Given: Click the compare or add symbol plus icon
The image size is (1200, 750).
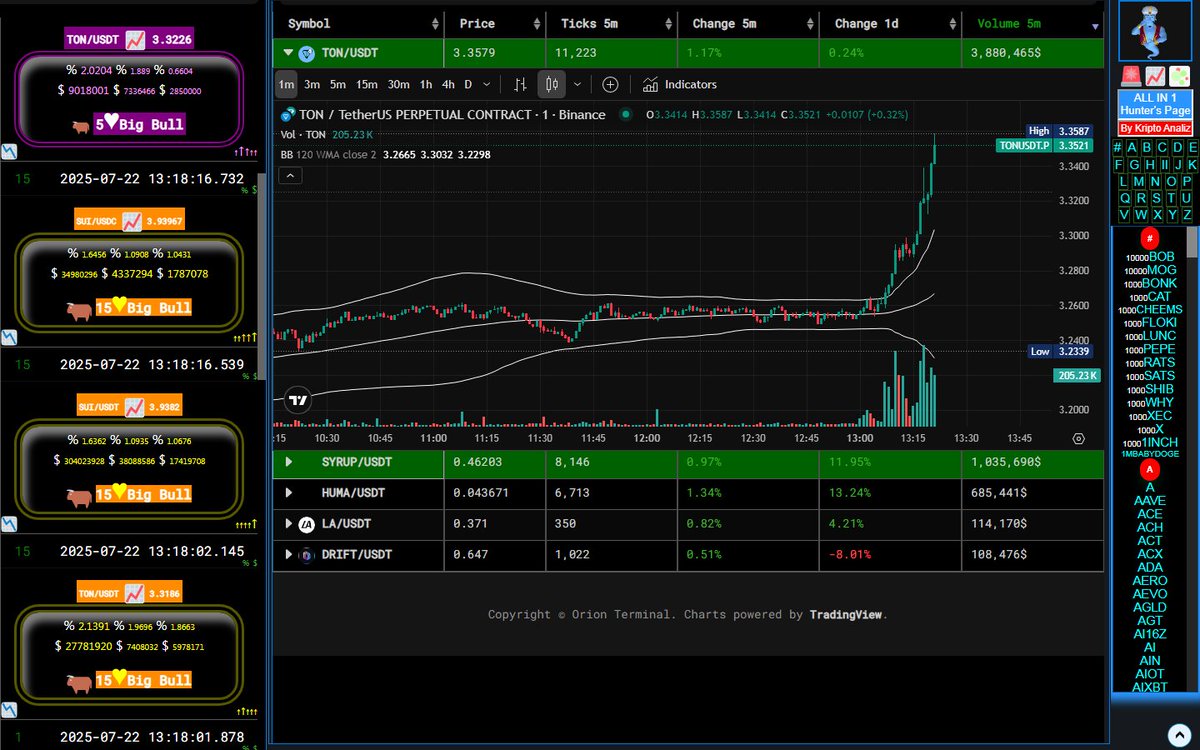Looking at the screenshot, I should pos(610,85).
